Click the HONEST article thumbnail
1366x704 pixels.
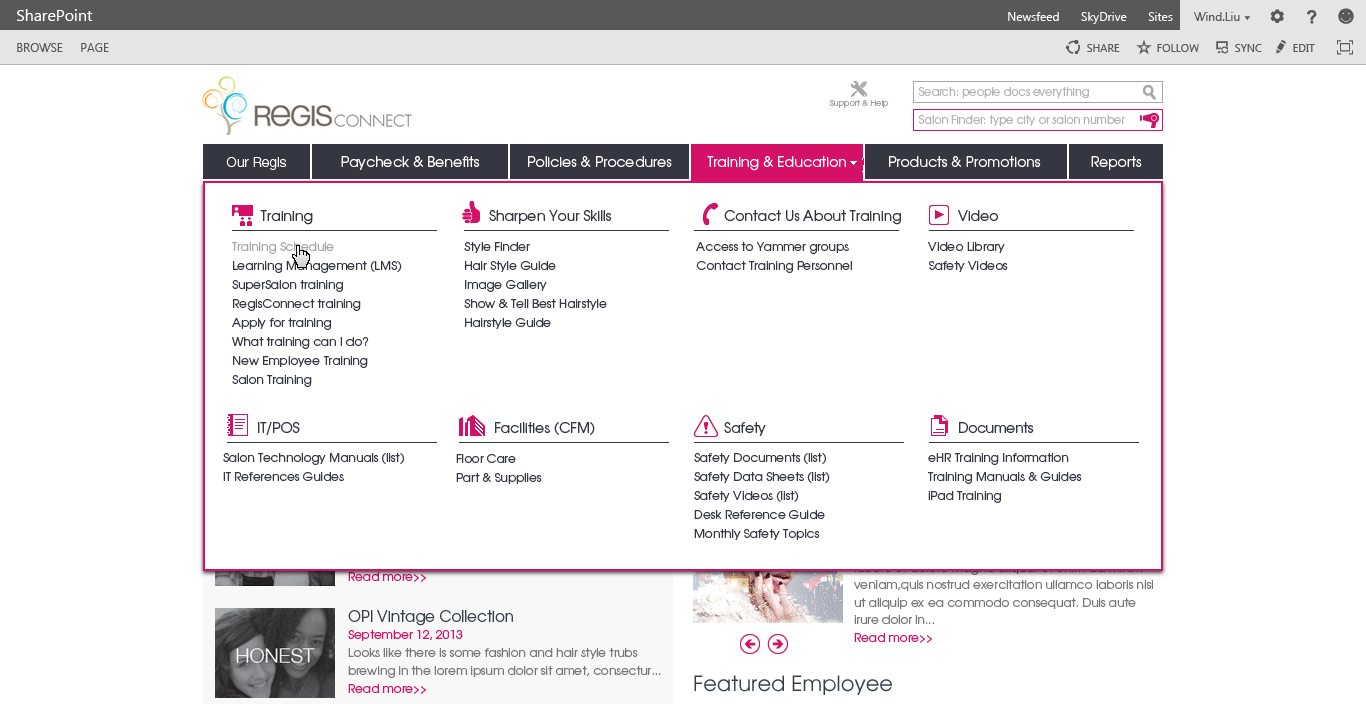click(275, 653)
